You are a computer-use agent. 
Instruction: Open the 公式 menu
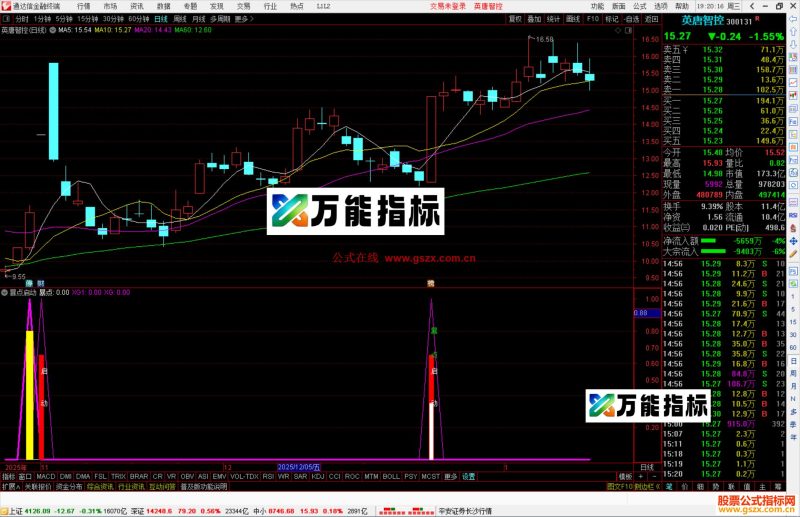(640, 6)
